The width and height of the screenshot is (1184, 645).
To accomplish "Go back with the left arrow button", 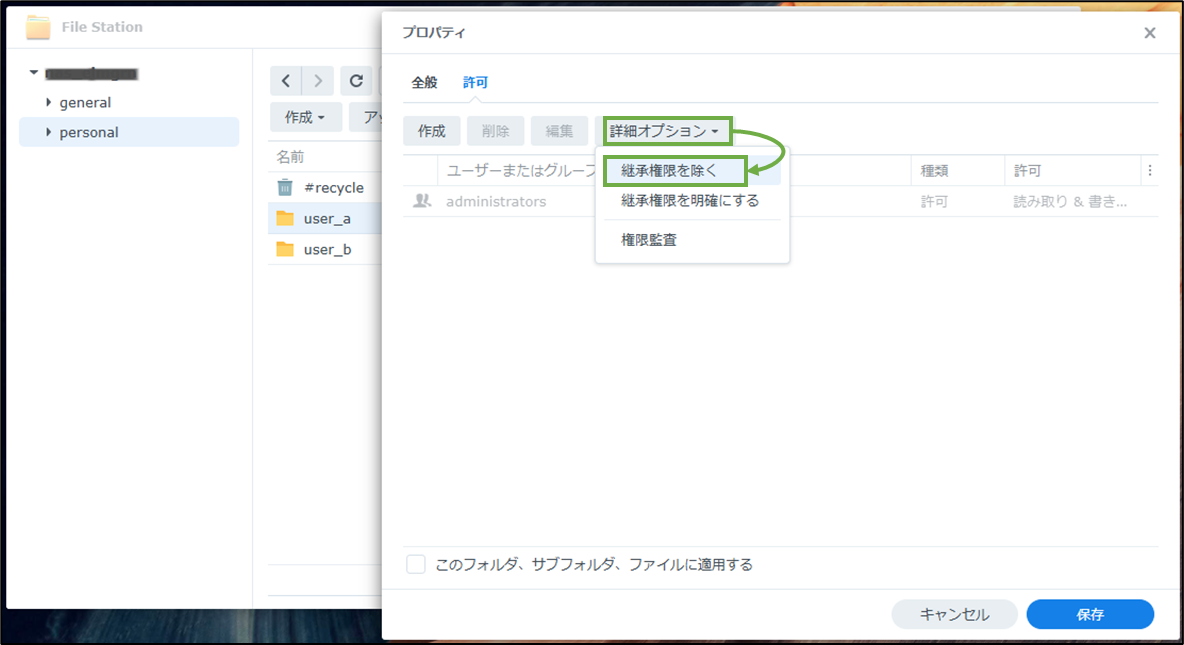I will [x=285, y=81].
